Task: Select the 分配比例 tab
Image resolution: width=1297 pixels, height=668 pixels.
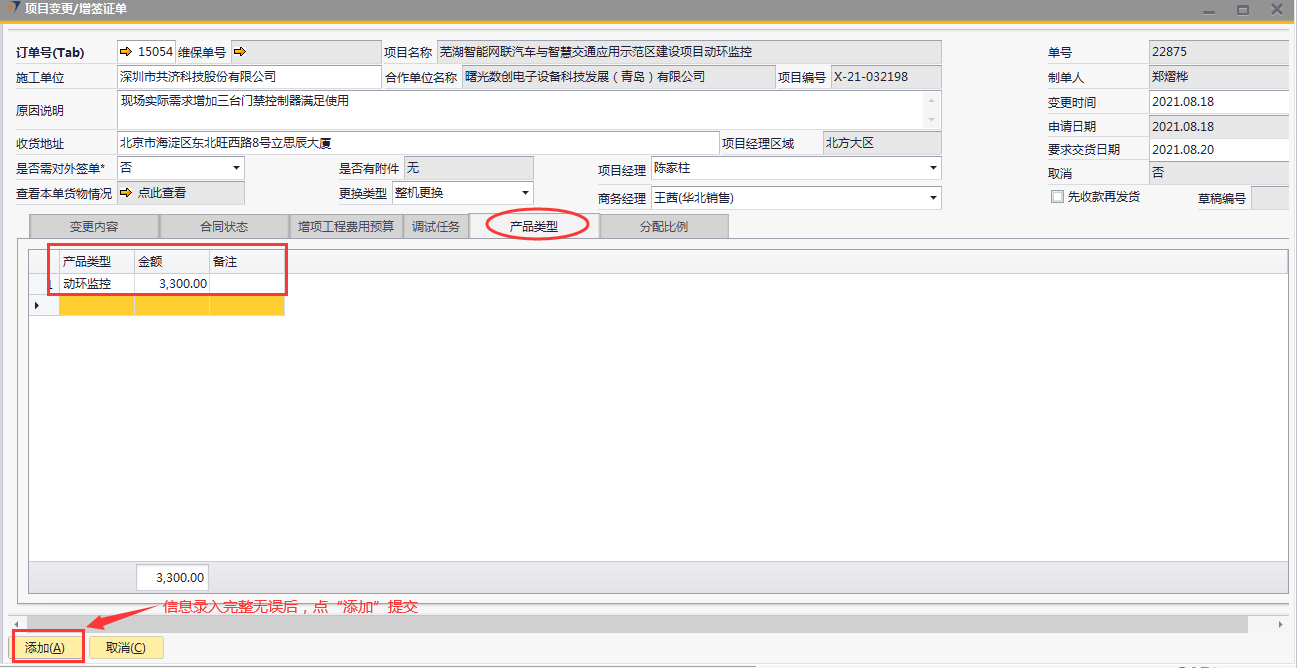Action: pyautogui.click(x=663, y=227)
